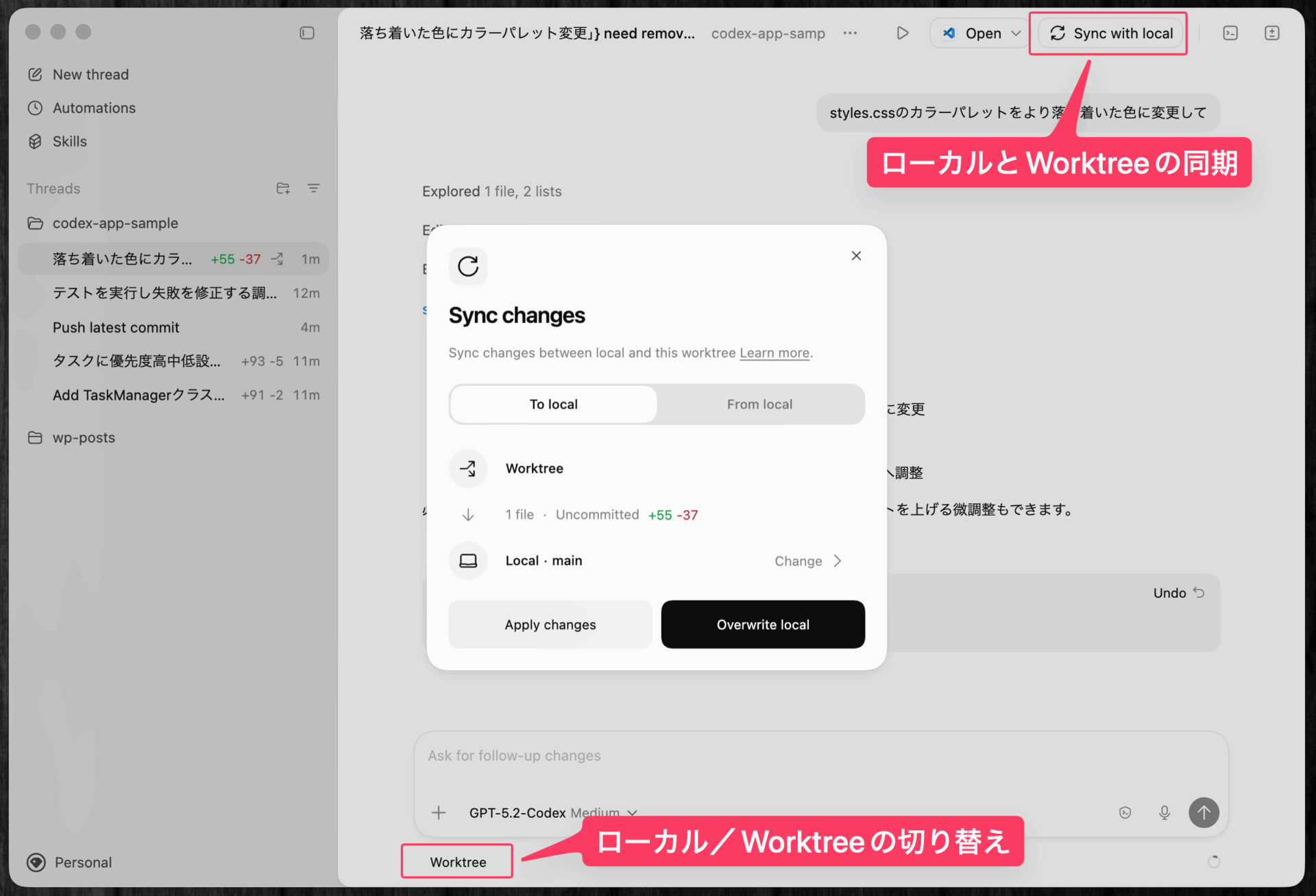Click the diff panel icon at top right
This screenshot has width=1316, height=896.
click(1271, 33)
